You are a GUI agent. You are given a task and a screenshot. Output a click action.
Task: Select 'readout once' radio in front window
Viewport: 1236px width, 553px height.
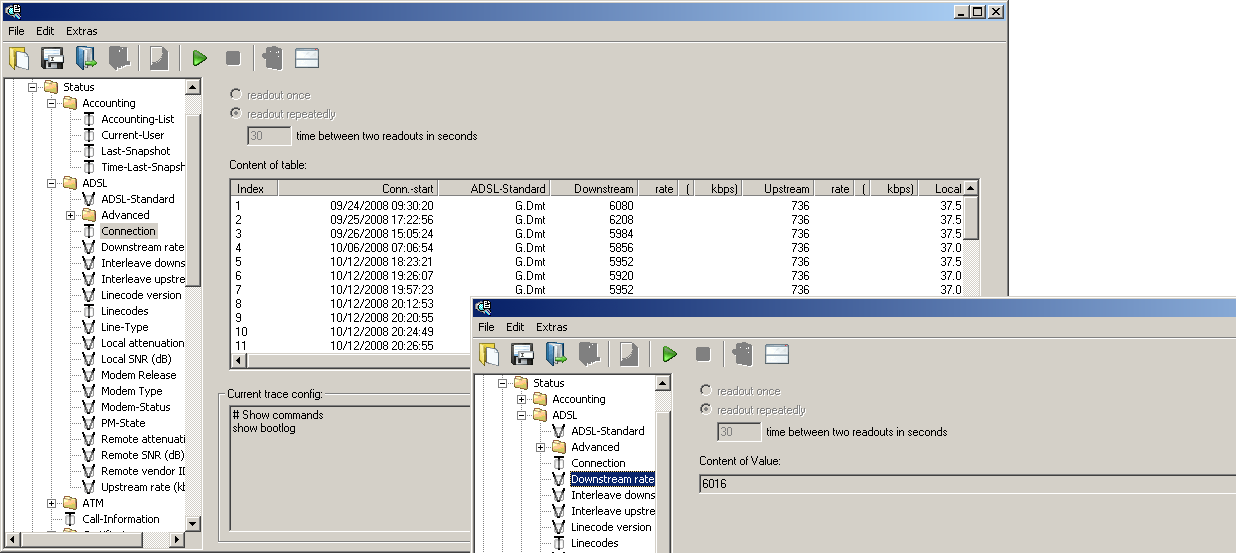tap(706, 391)
